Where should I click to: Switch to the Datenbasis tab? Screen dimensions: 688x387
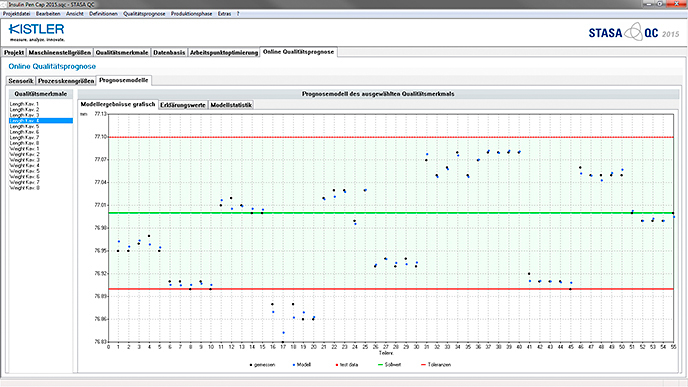pyautogui.click(x=169, y=52)
